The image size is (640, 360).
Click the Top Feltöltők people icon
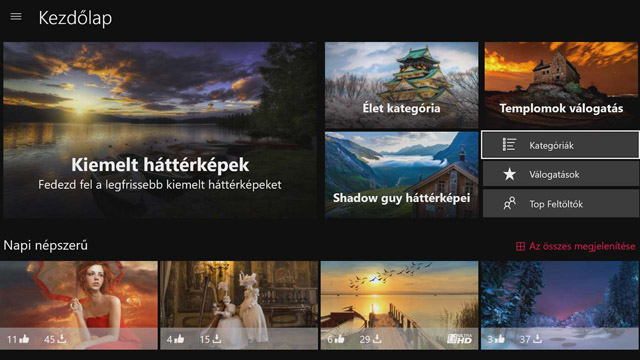509,204
